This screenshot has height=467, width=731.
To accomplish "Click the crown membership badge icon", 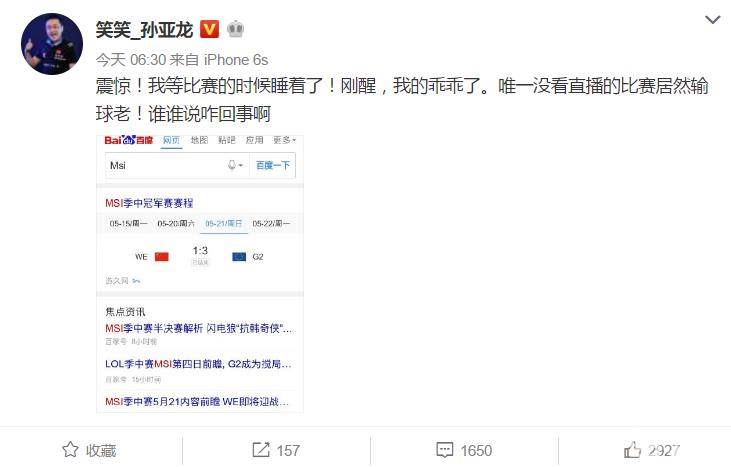I will 235,29.
